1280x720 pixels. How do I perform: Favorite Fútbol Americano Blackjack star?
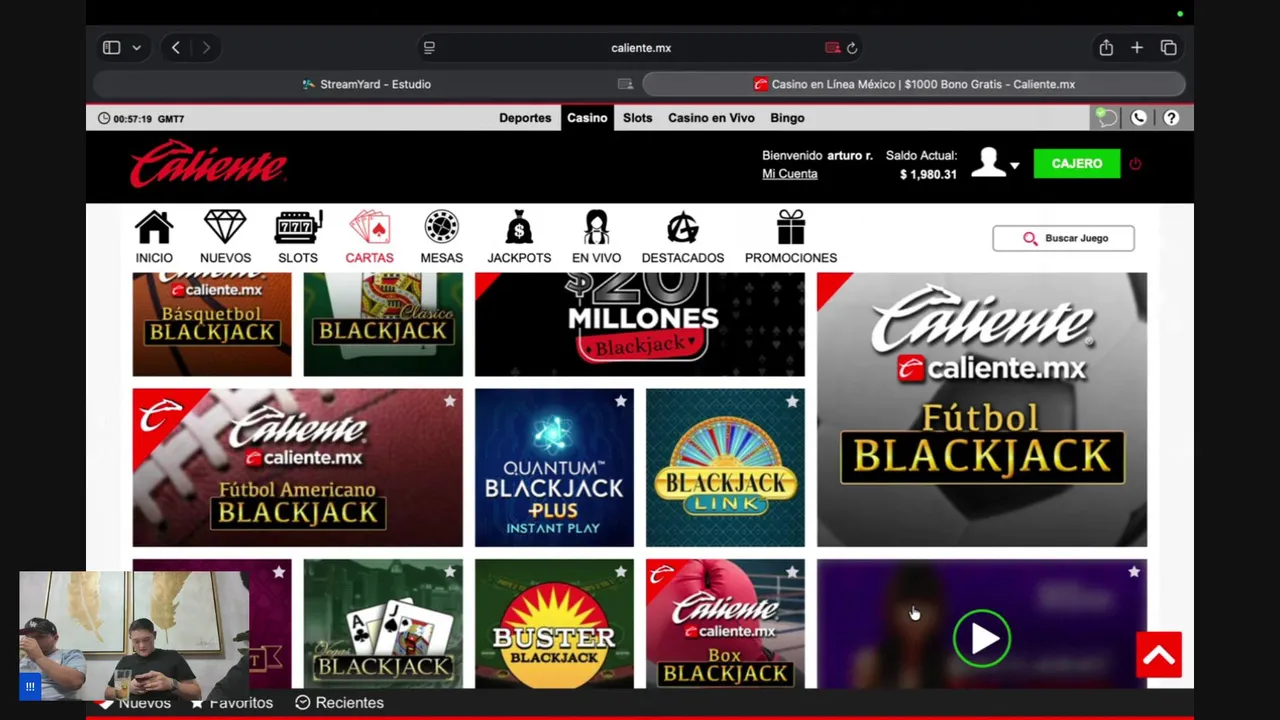(450, 401)
